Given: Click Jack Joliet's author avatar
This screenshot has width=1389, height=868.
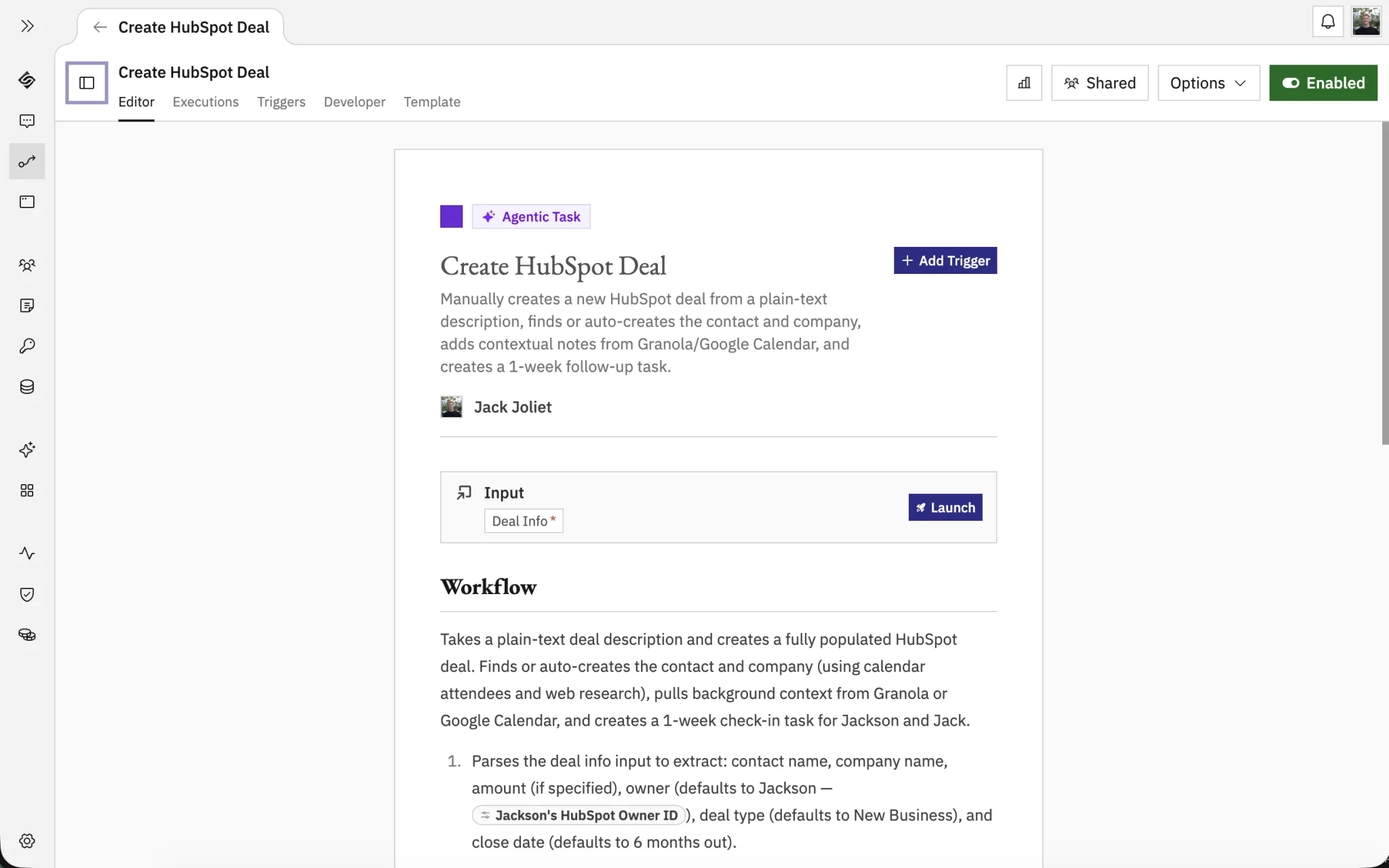Looking at the screenshot, I should tap(452, 407).
